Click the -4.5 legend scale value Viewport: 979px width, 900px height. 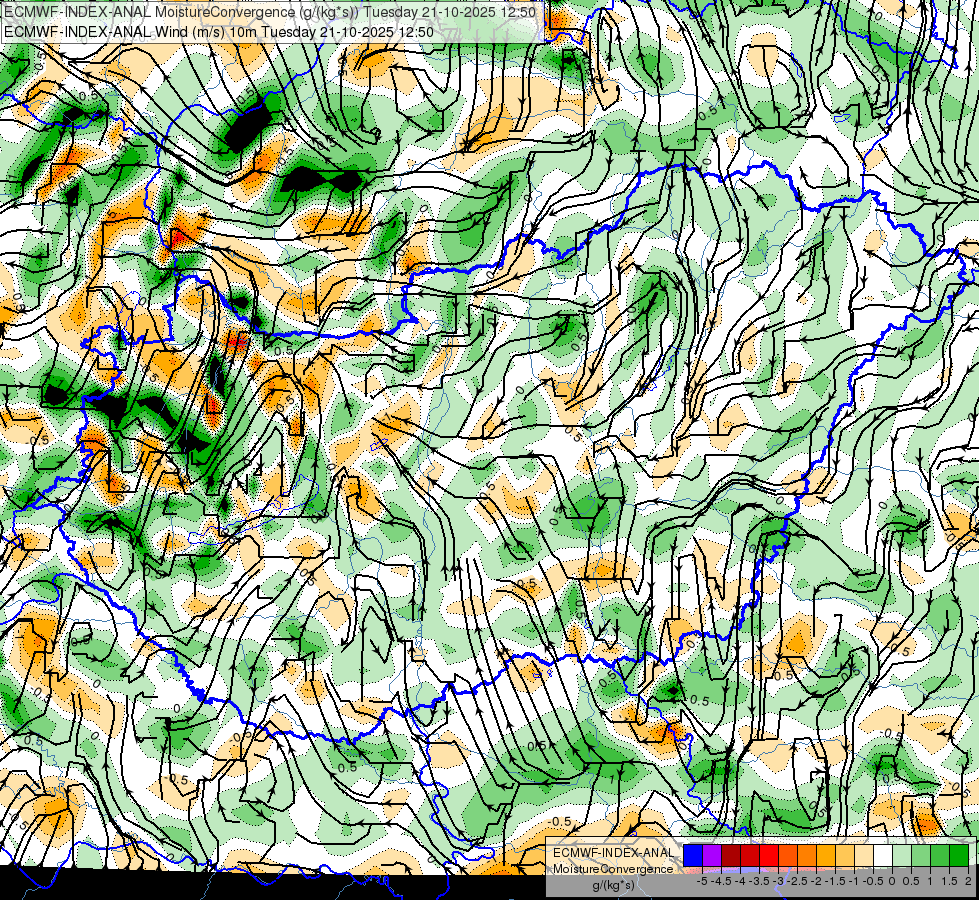722,881
